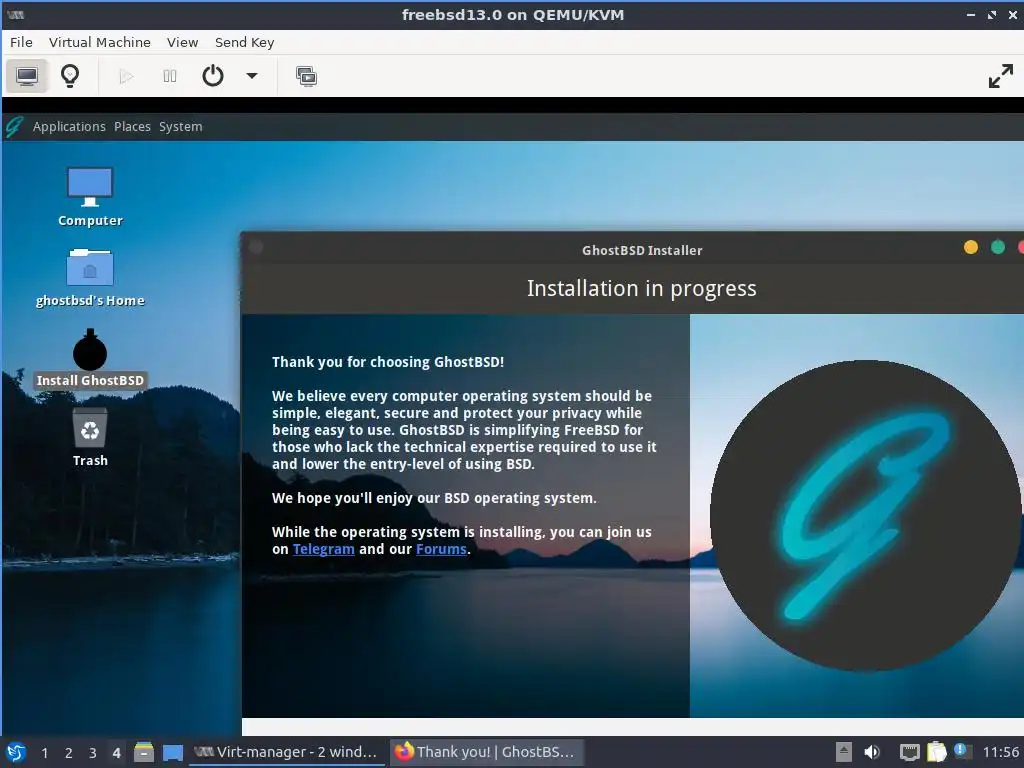Open the guest Applications menu
The width and height of the screenshot is (1024, 768).
(69, 127)
